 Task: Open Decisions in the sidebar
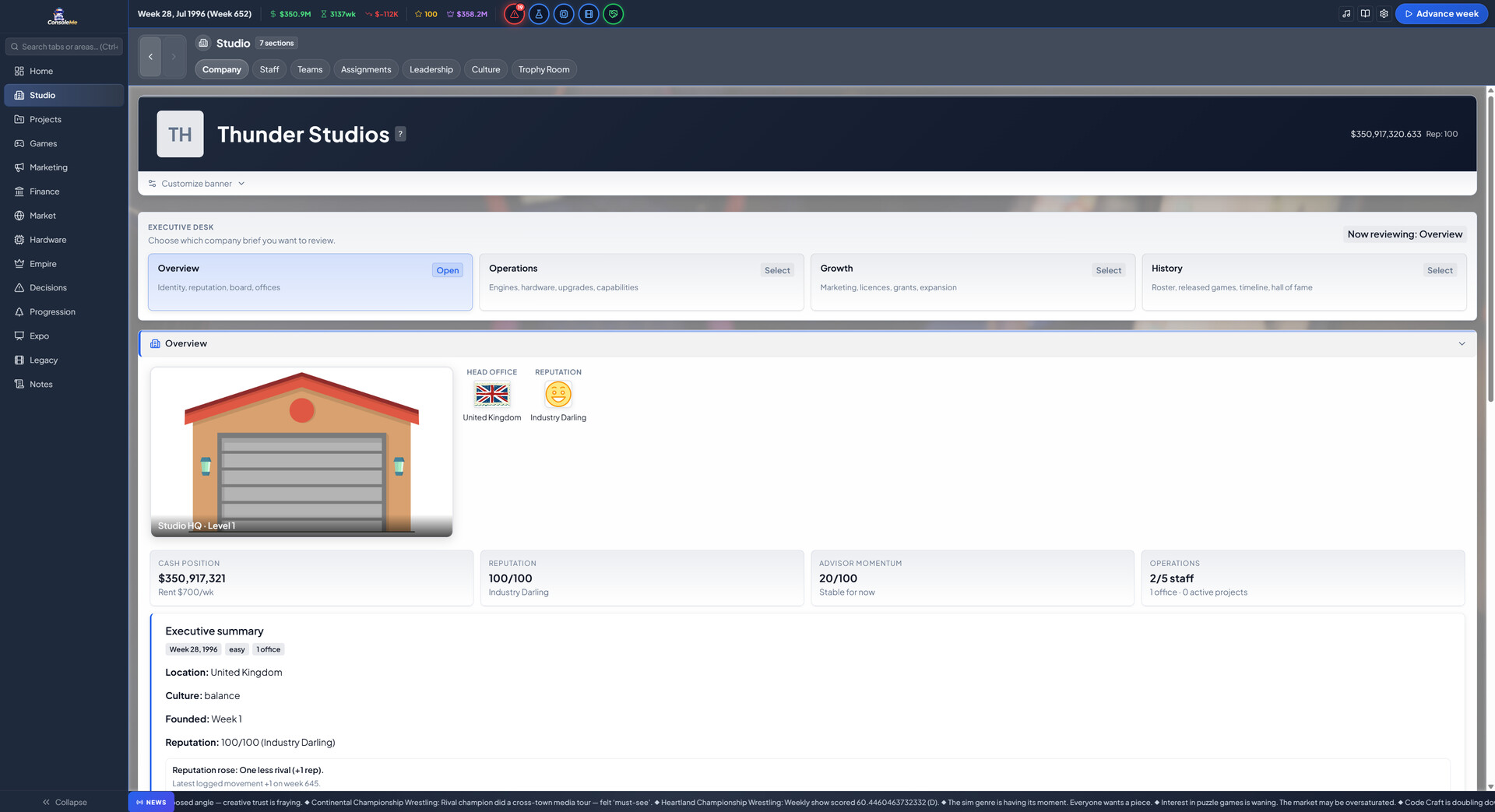64,288
